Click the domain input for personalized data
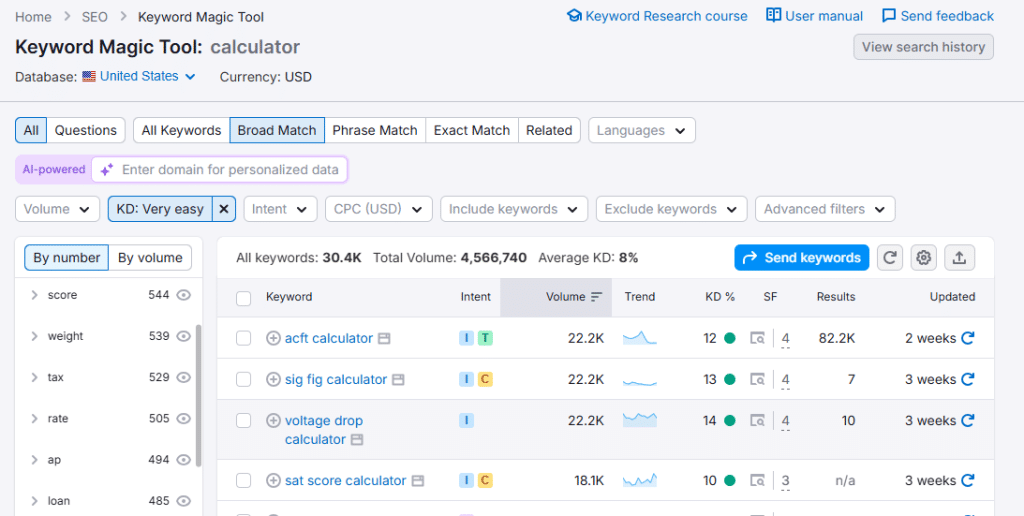 219,170
